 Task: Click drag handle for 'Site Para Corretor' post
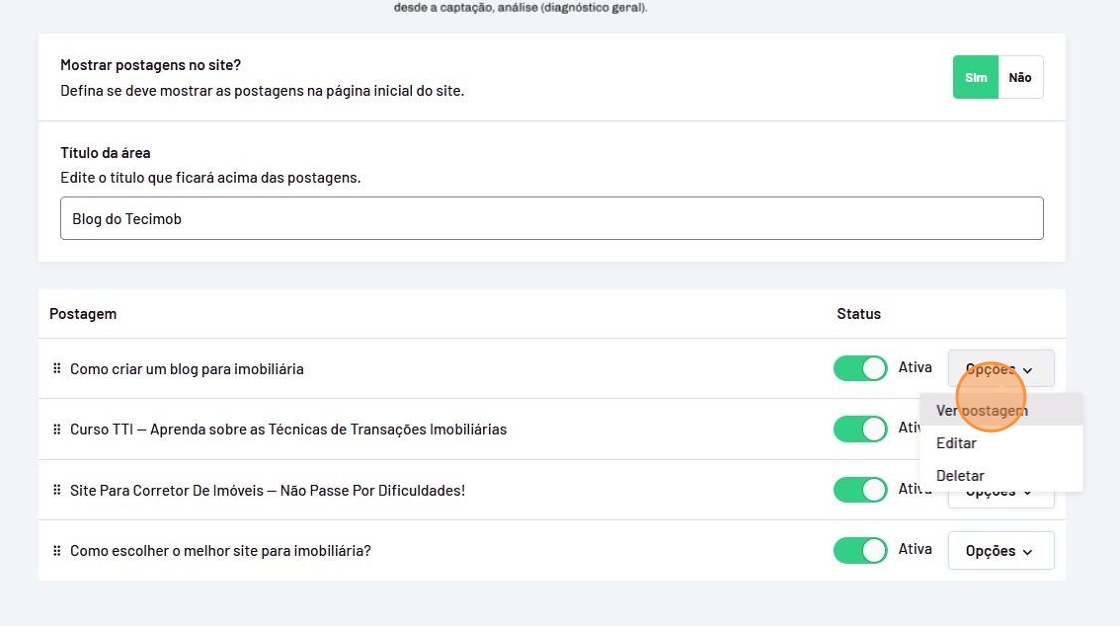tap(57, 490)
